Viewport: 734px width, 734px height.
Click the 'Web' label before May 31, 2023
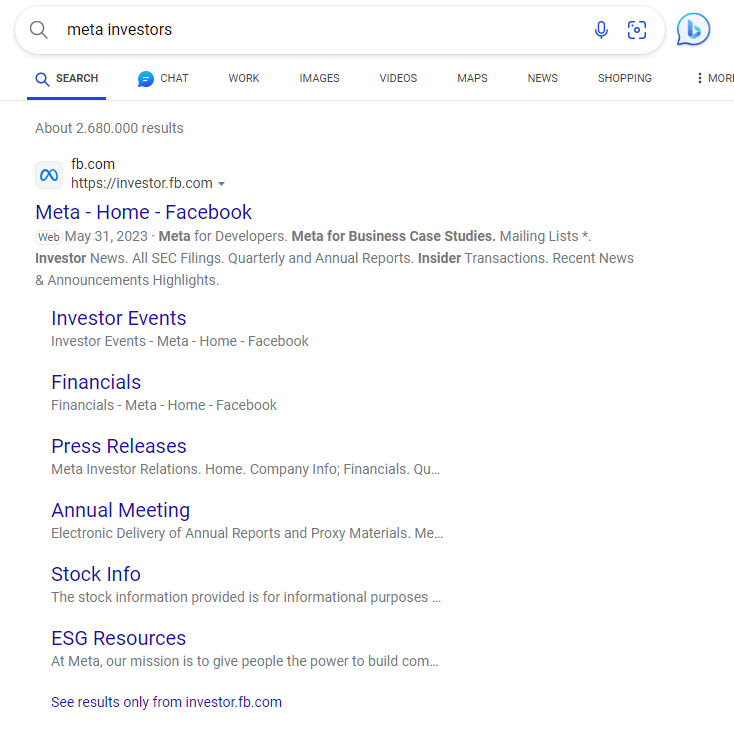click(x=49, y=237)
